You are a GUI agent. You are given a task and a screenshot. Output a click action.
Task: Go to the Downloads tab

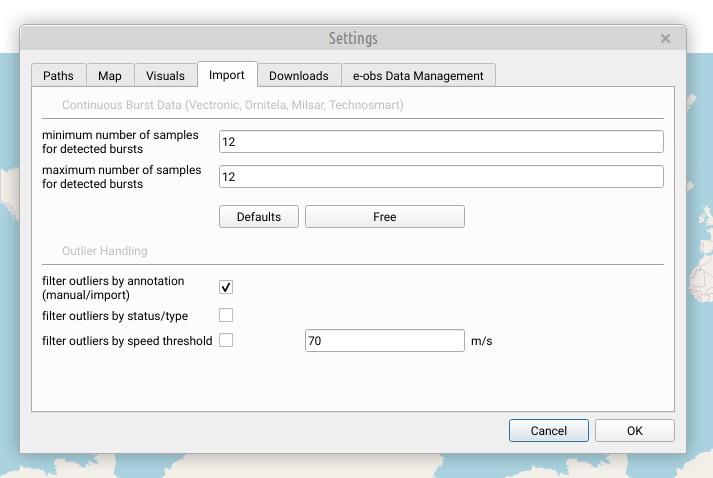pyautogui.click(x=299, y=75)
